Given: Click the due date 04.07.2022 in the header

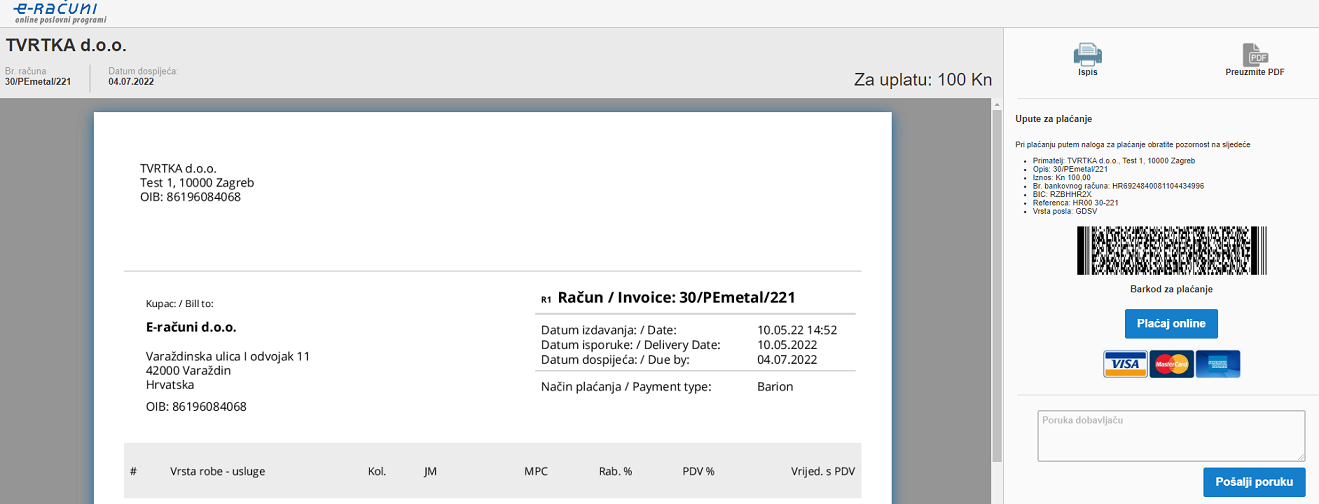Looking at the screenshot, I should coord(131,82).
